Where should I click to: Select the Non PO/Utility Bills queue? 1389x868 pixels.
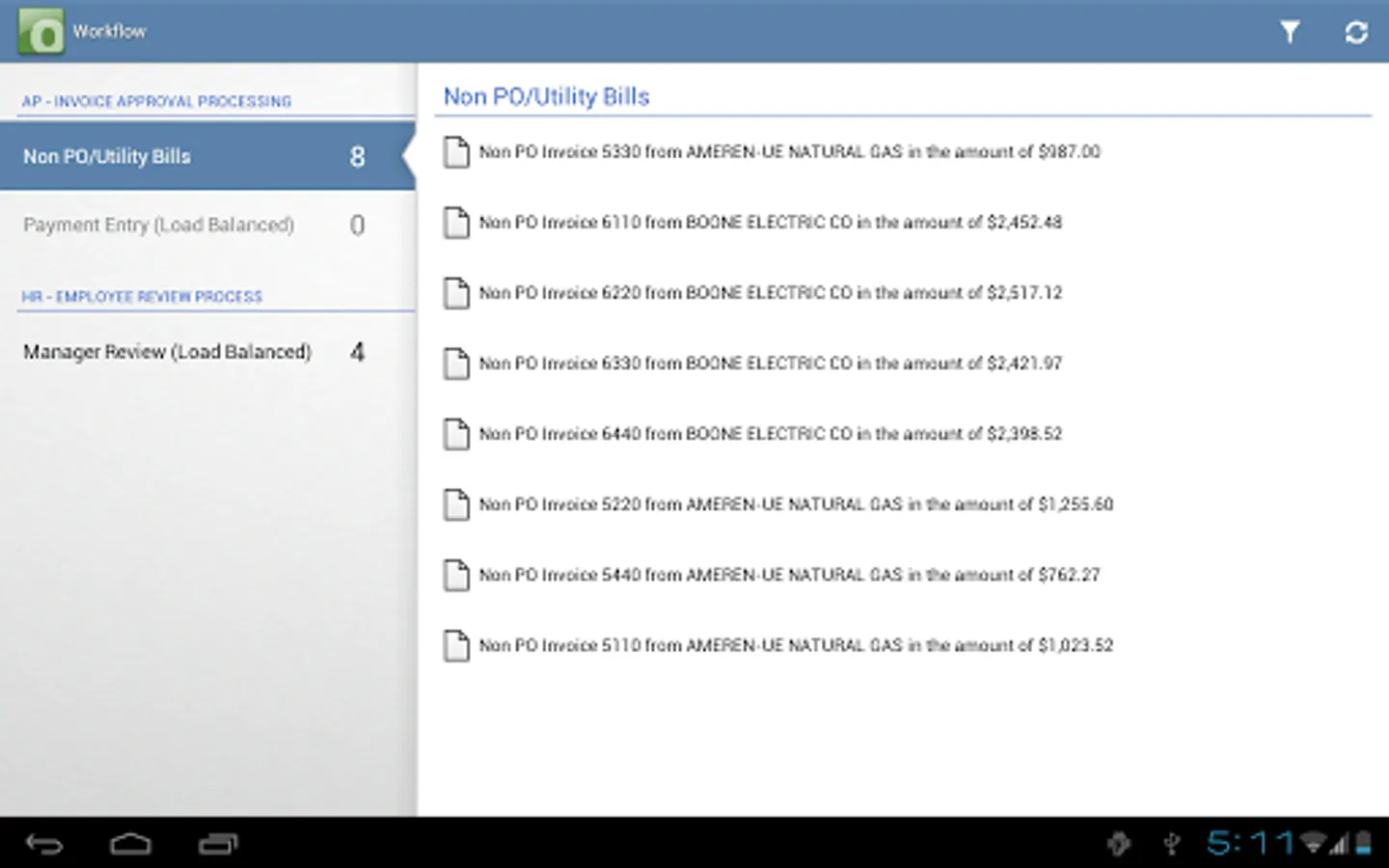[207, 156]
